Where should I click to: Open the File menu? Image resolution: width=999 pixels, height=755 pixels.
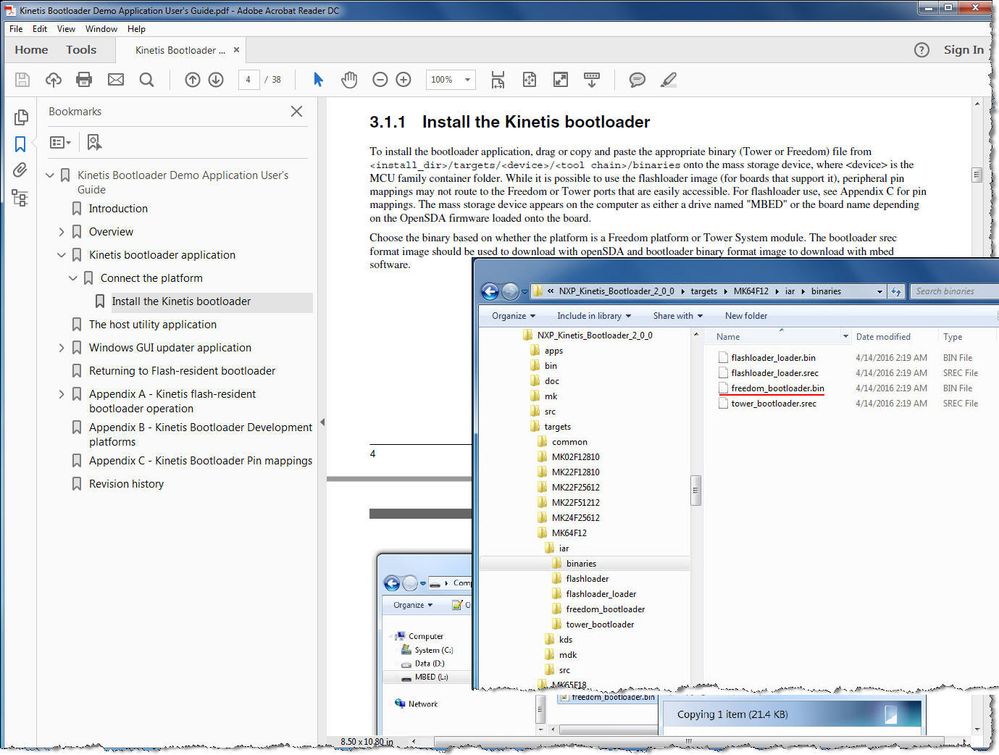16,29
